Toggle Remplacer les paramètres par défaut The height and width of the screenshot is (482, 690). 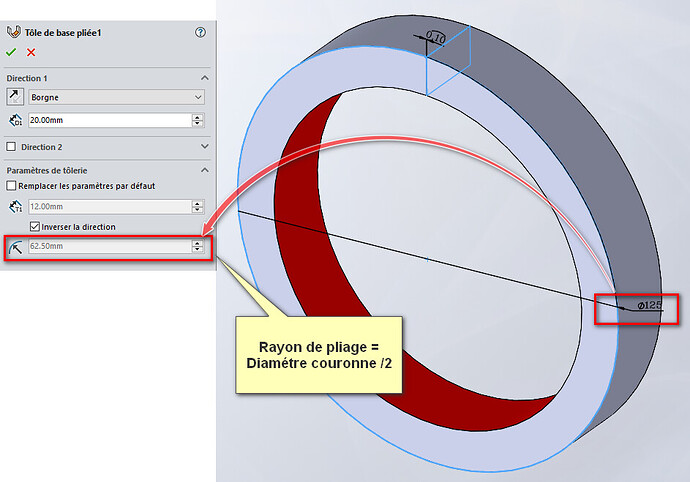tap(12, 186)
